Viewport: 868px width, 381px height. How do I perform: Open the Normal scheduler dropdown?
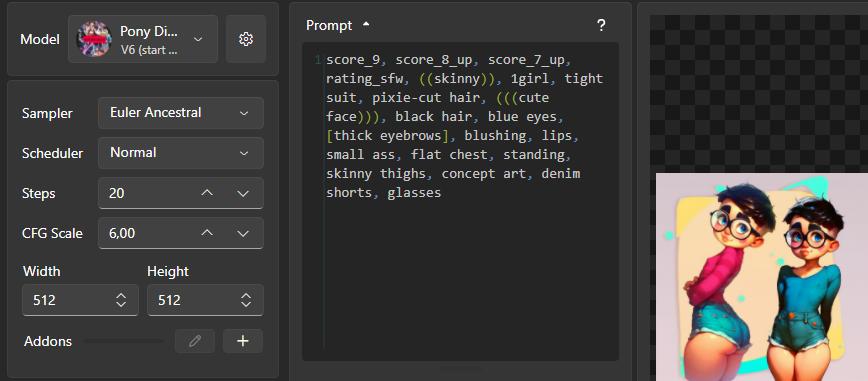tap(180, 153)
